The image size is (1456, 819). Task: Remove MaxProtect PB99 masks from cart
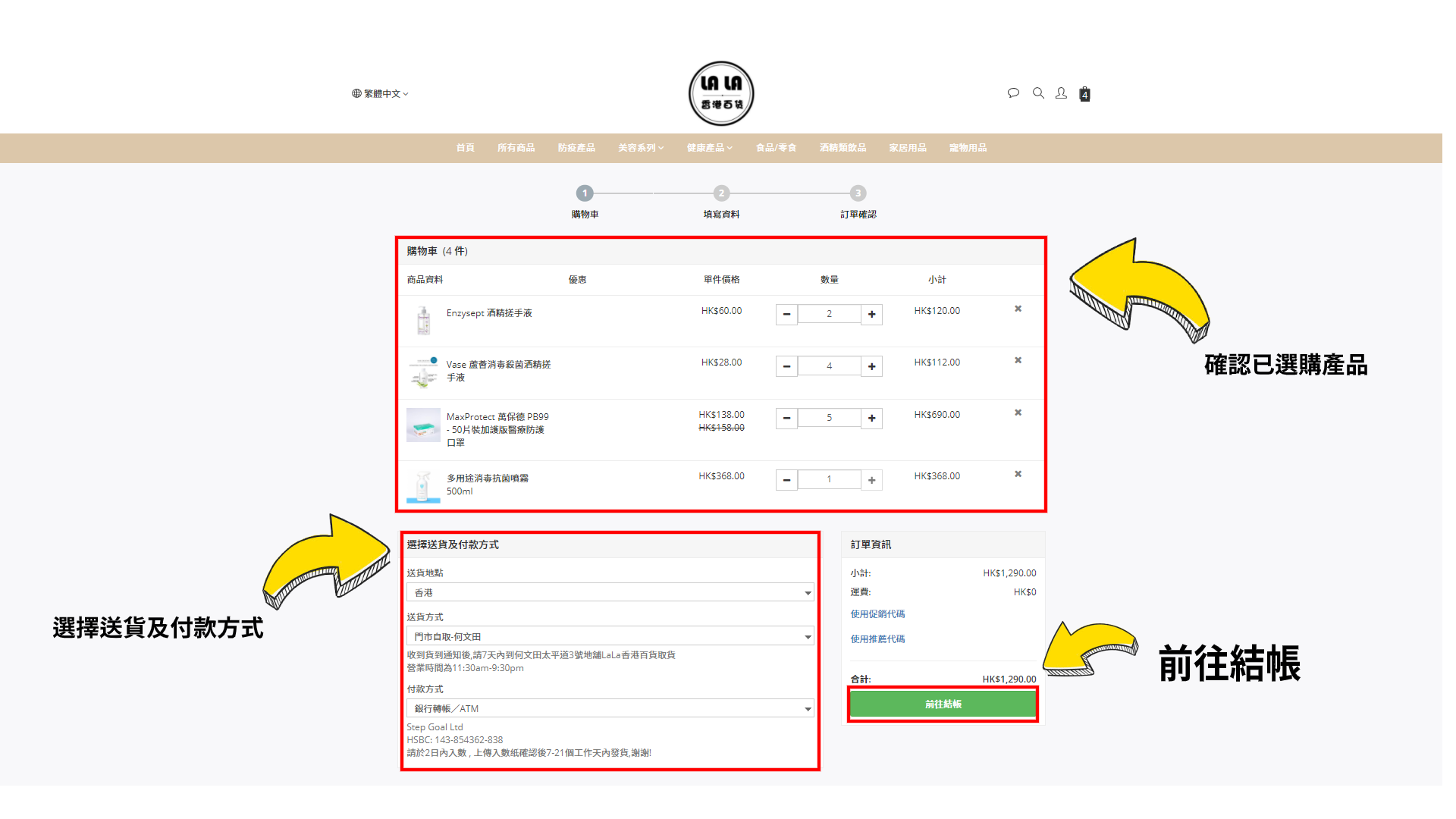tap(1018, 413)
